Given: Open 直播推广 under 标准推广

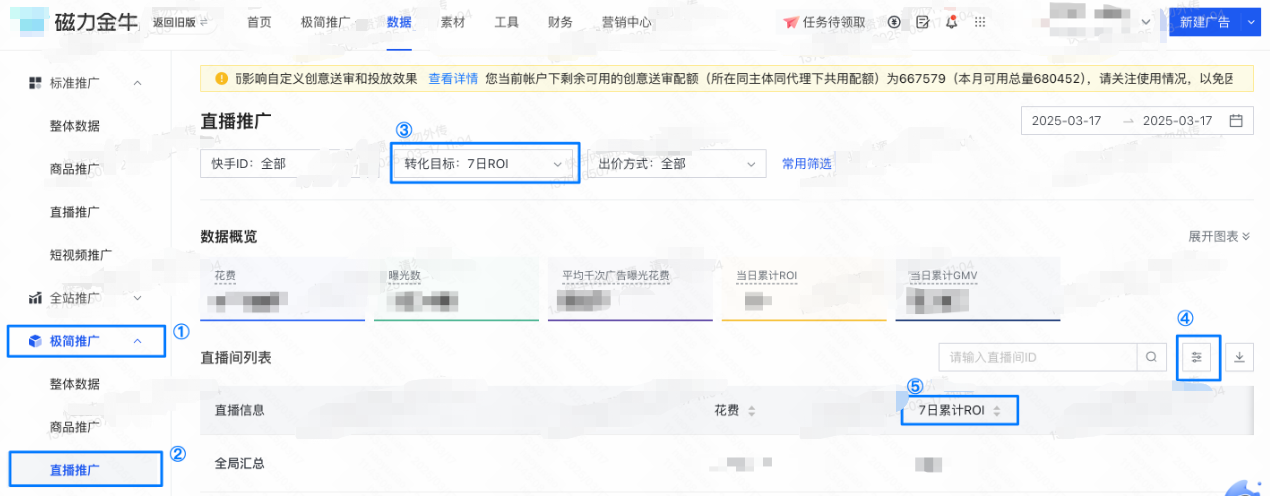Looking at the screenshot, I should point(75,212).
